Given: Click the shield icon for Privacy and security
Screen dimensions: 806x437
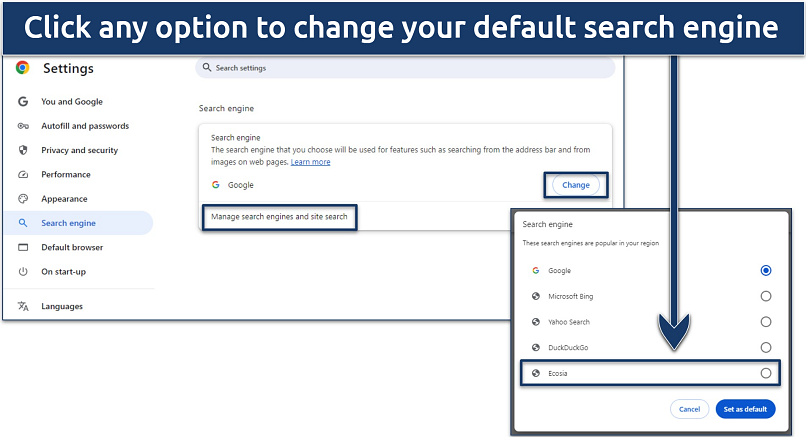Looking at the screenshot, I should pos(23,150).
